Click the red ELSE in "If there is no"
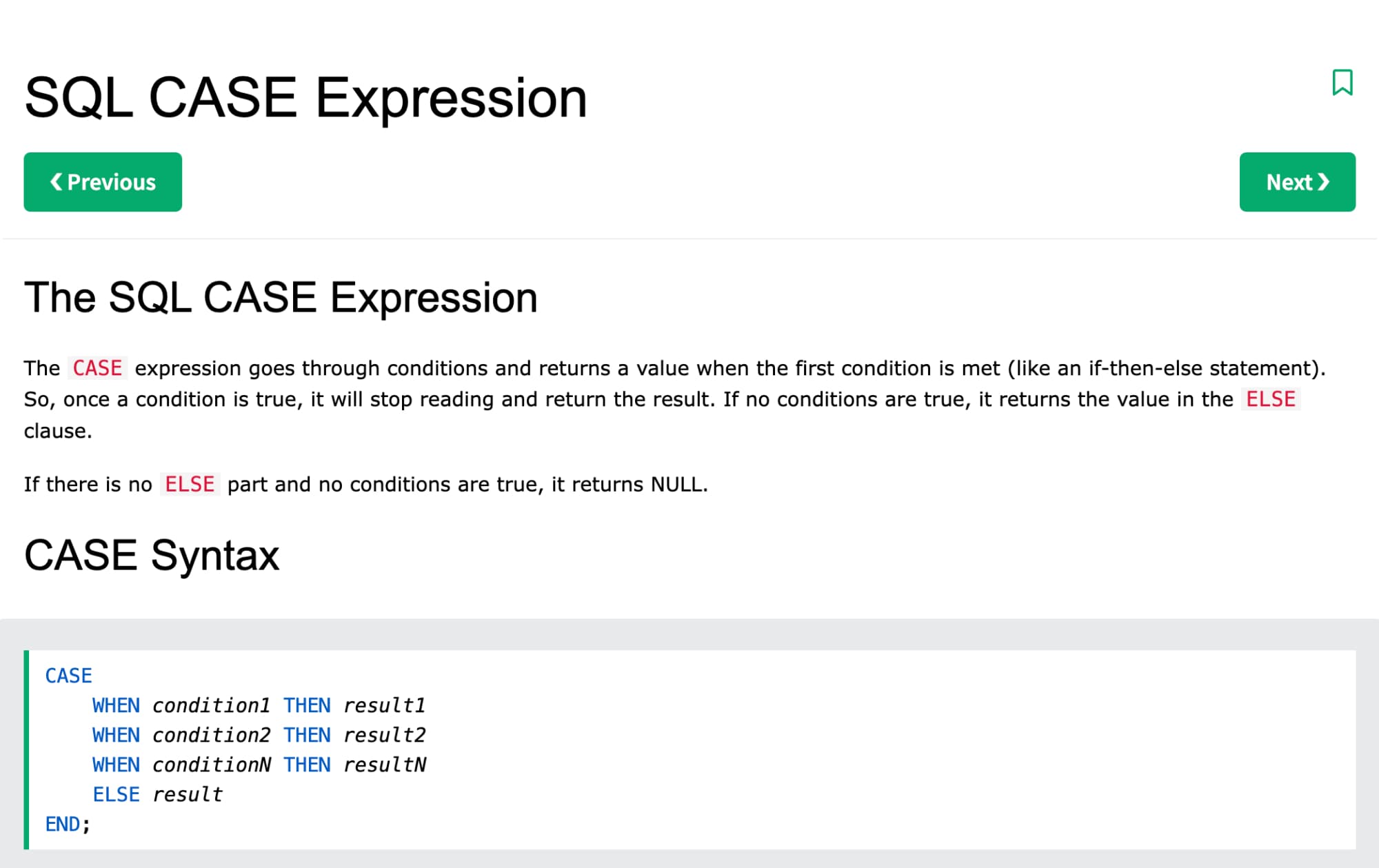The image size is (1379, 868). click(190, 484)
